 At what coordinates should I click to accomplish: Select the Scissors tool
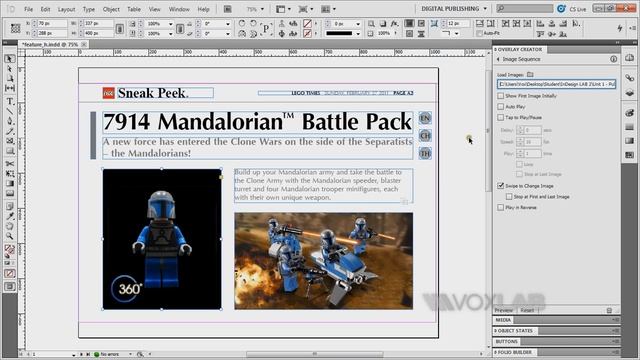click(x=9, y=164)
